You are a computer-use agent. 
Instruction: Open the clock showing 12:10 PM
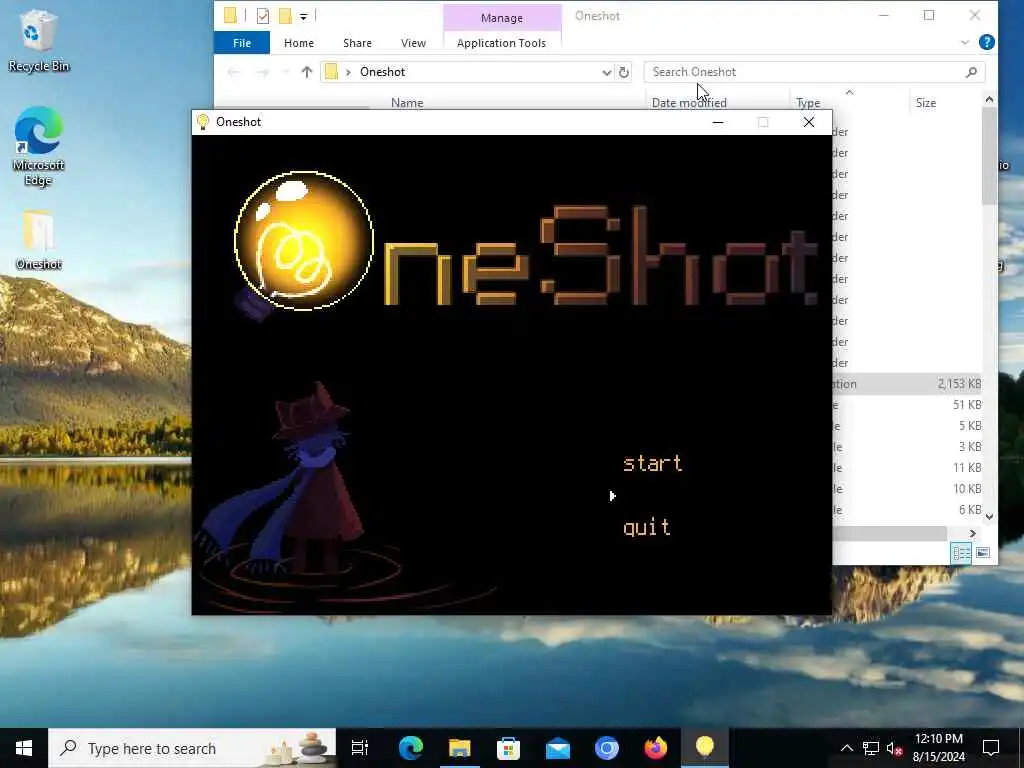pyautogui.click(x=938, y=748)
